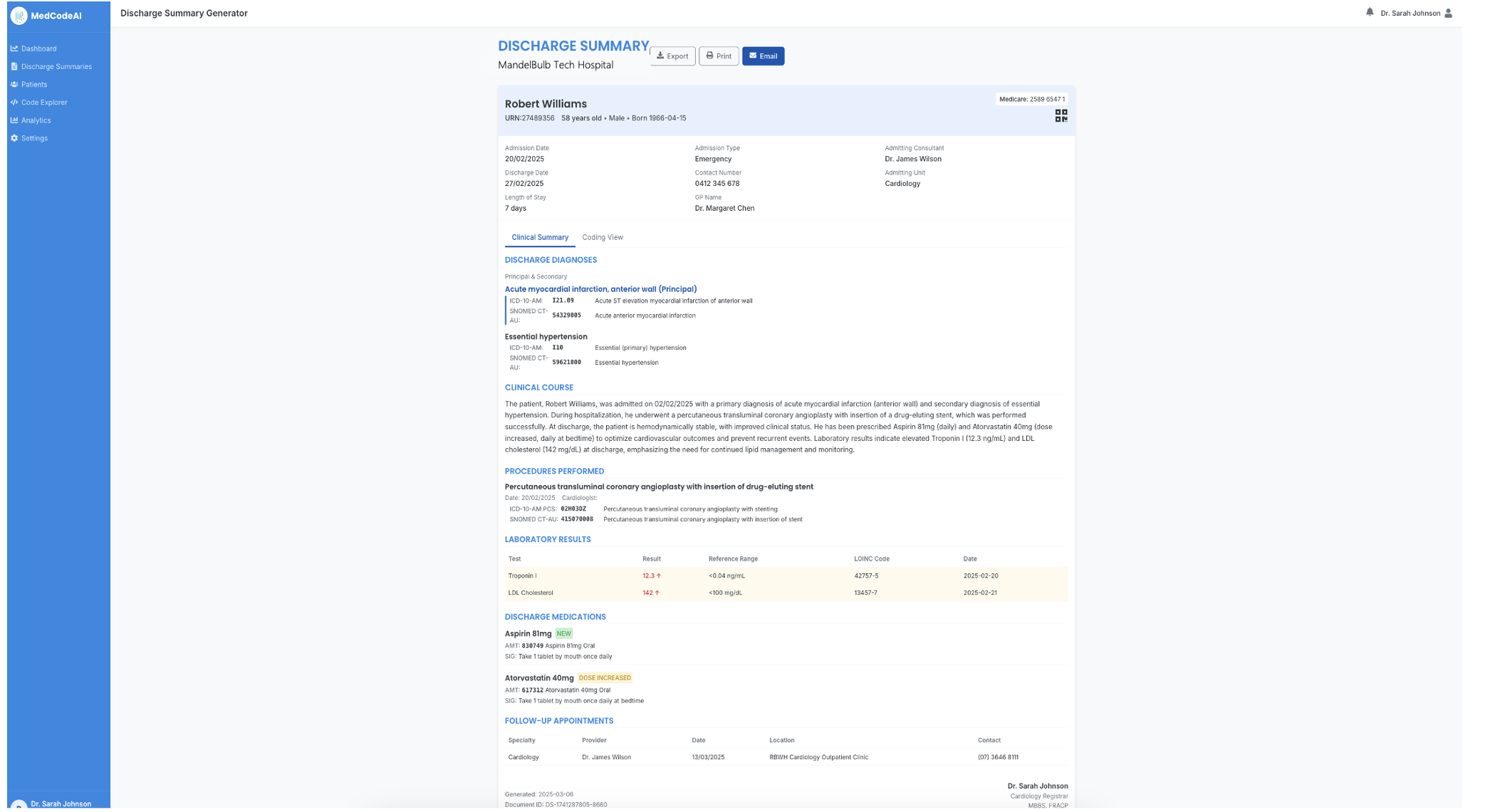
Task: Click Medicare number badge
Action: pos(1032,99)
